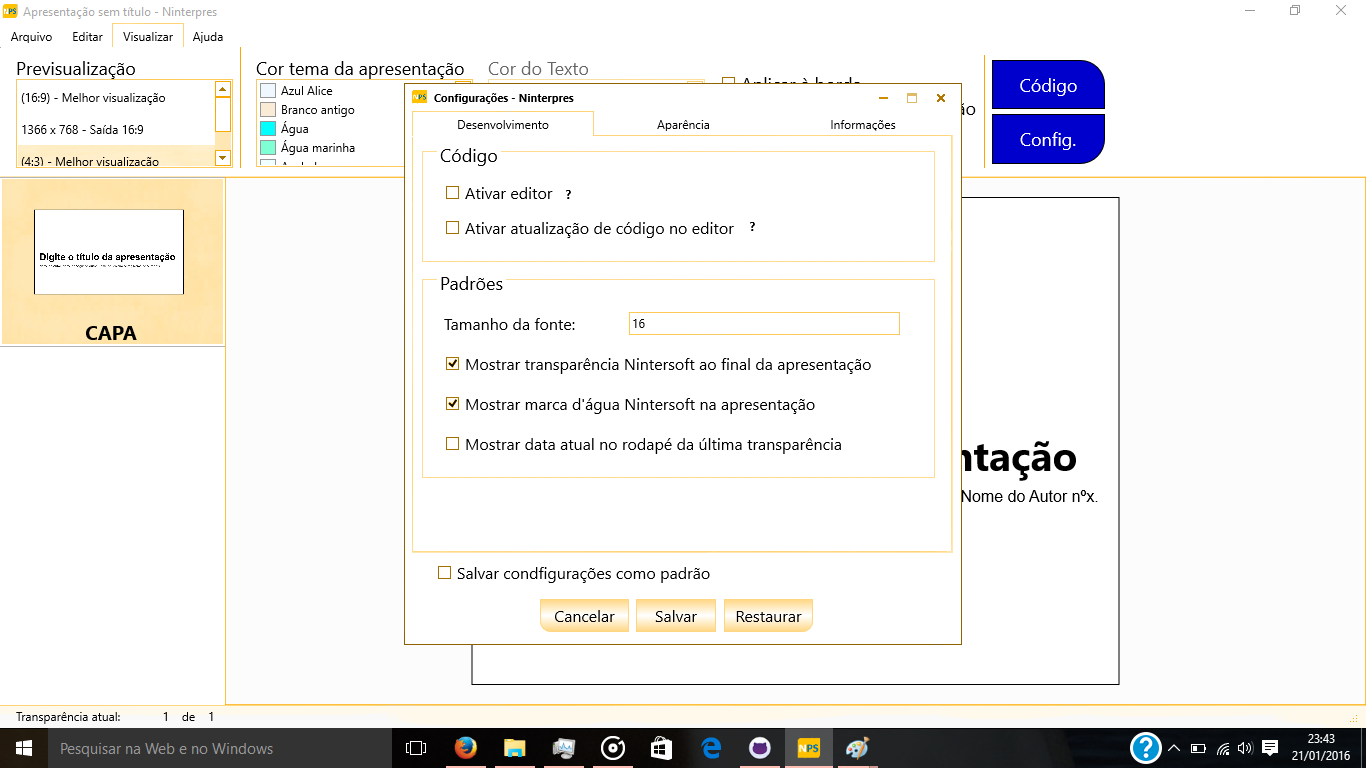Click the blue Código button
Image resolution: width=1366 pixels, height=768 pixels.
pyautogui.click(x=1048, y=85)
